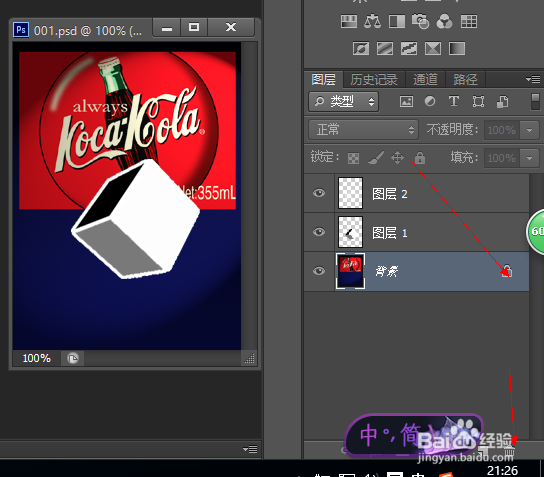Filter layers list by adjustment layers
Screen dimensions: 544x477
click(x=430, y=102)
